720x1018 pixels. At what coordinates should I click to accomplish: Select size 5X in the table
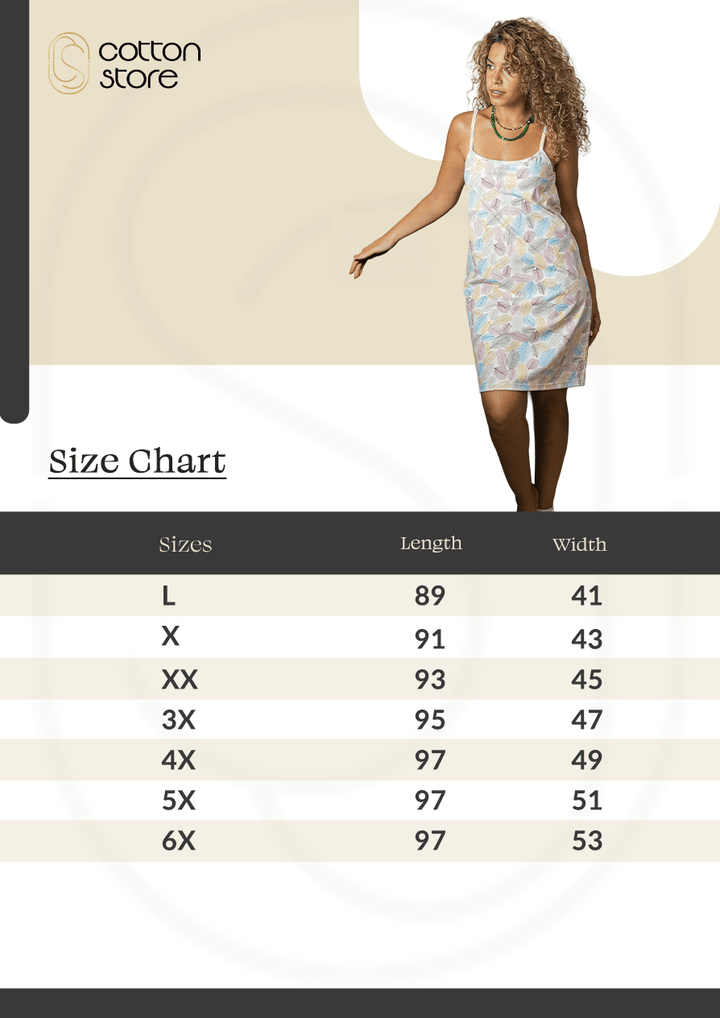(x=179, y=801)
